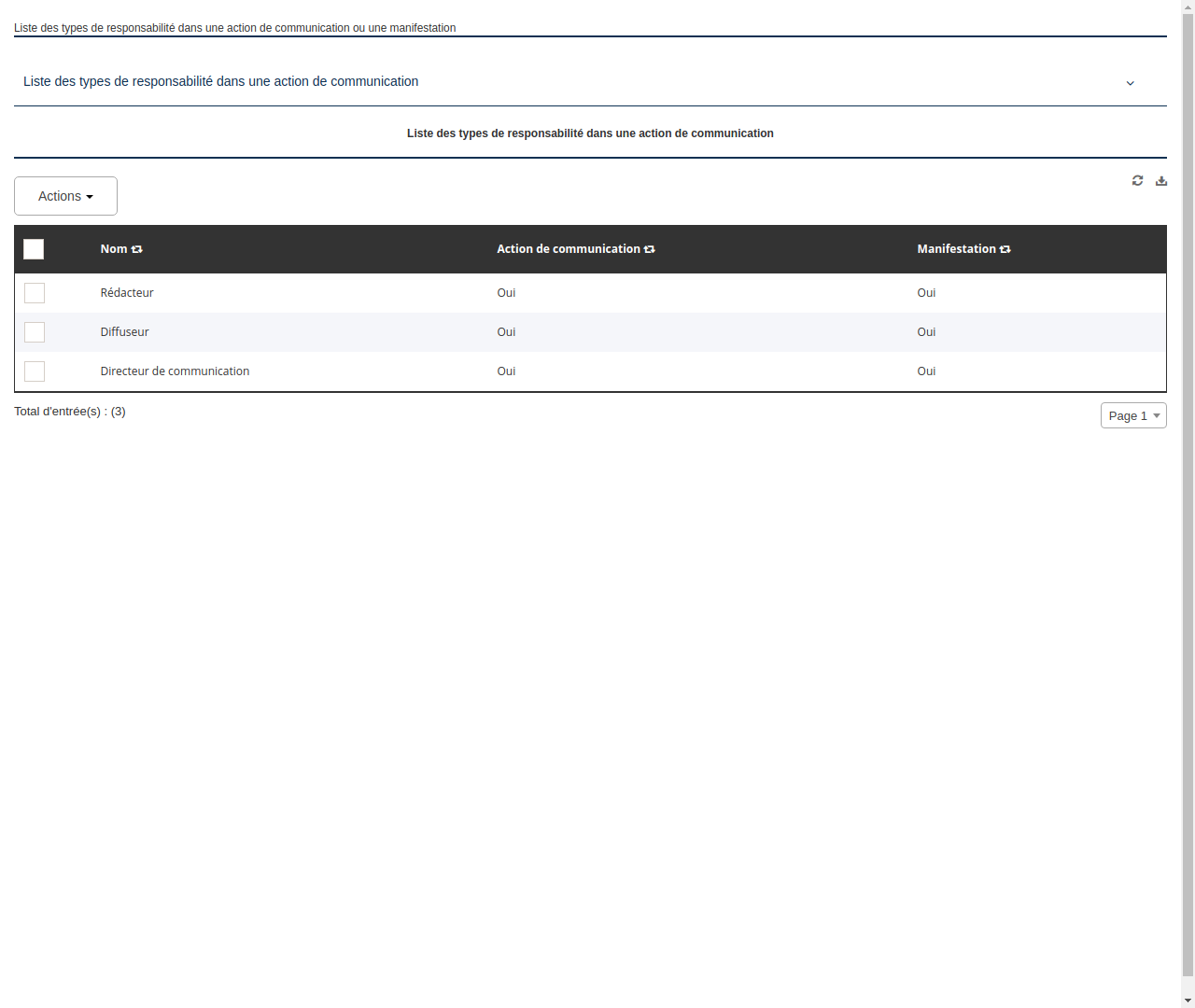Click the breadcrumb link at the top
Image resolution: width=1195 pixels, height=1008 pixels.
tap(234, 28)
